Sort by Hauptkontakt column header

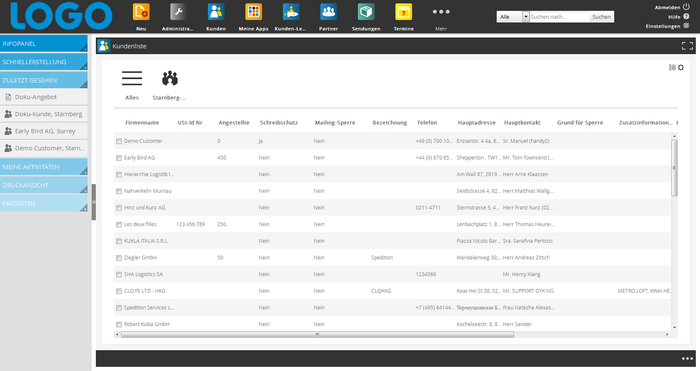point(522,122)
